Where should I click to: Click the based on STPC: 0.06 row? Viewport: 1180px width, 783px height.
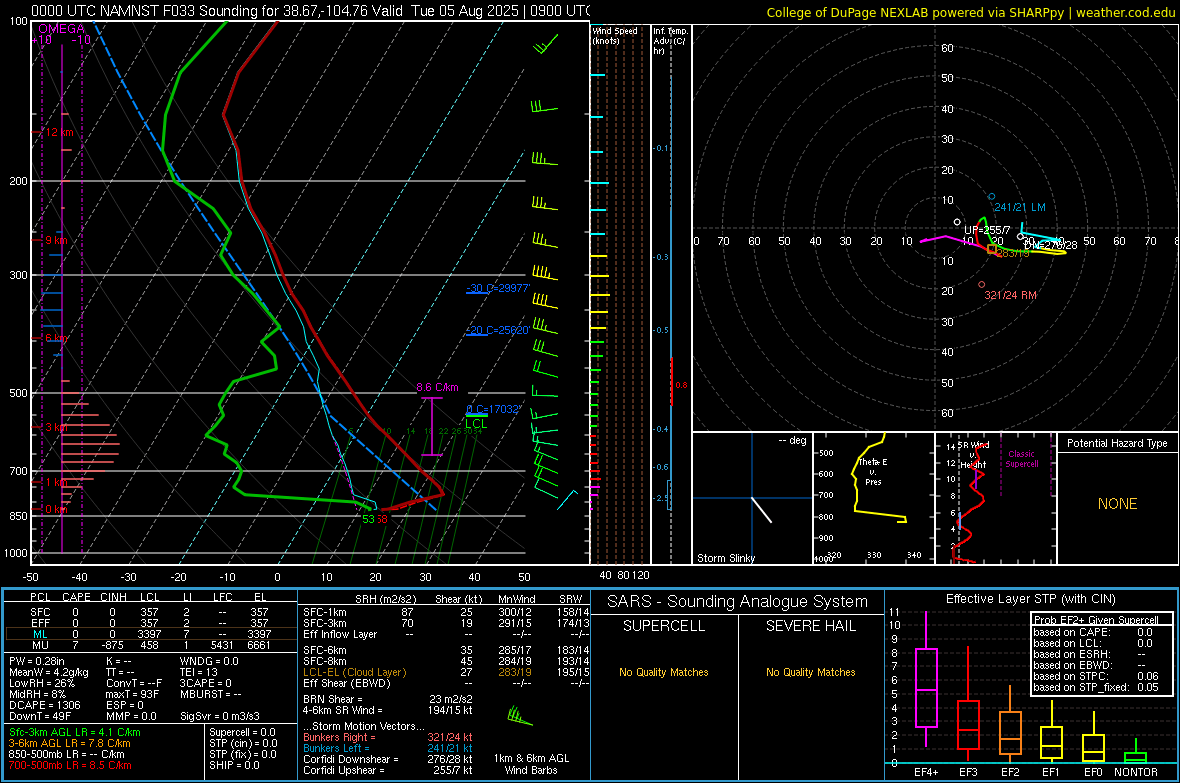click(1096, 676)
